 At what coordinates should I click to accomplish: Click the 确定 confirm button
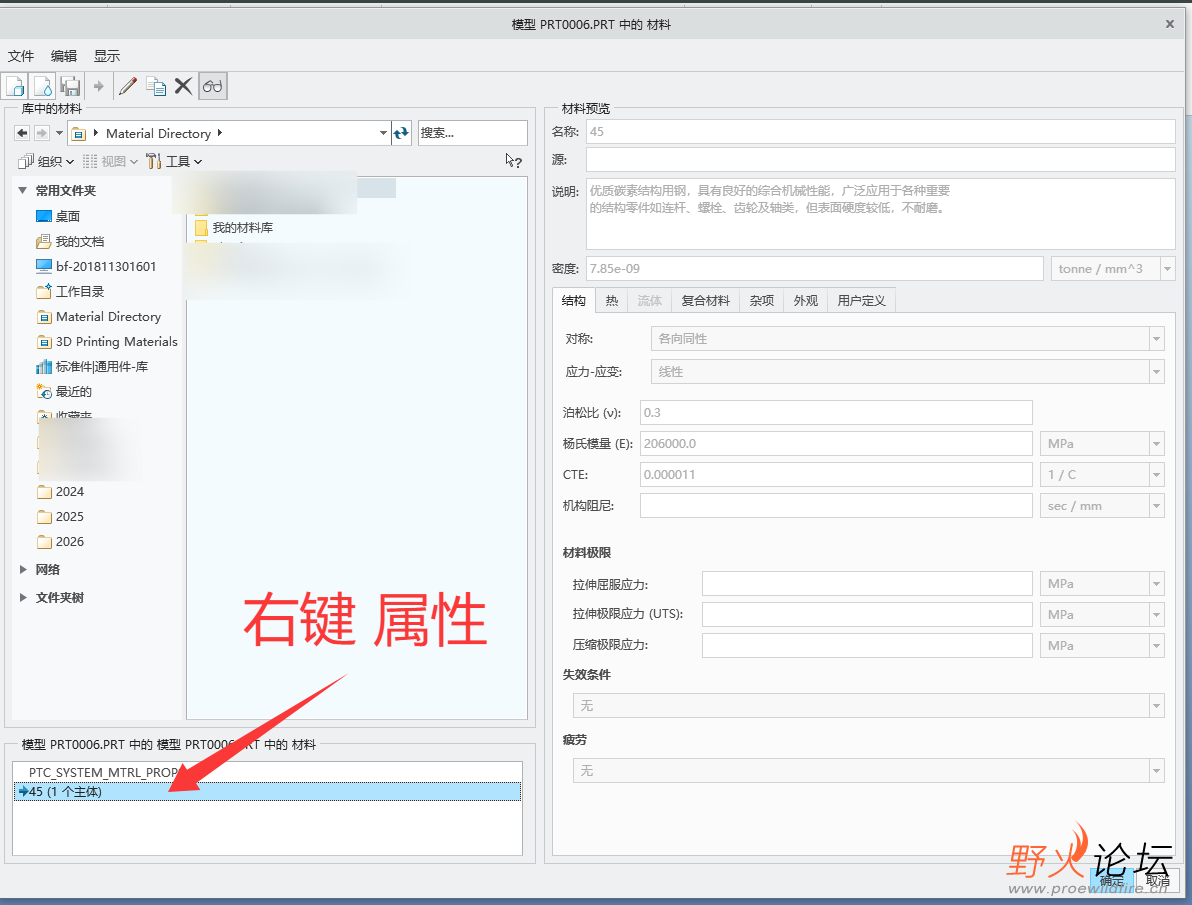click(1112, 880)
